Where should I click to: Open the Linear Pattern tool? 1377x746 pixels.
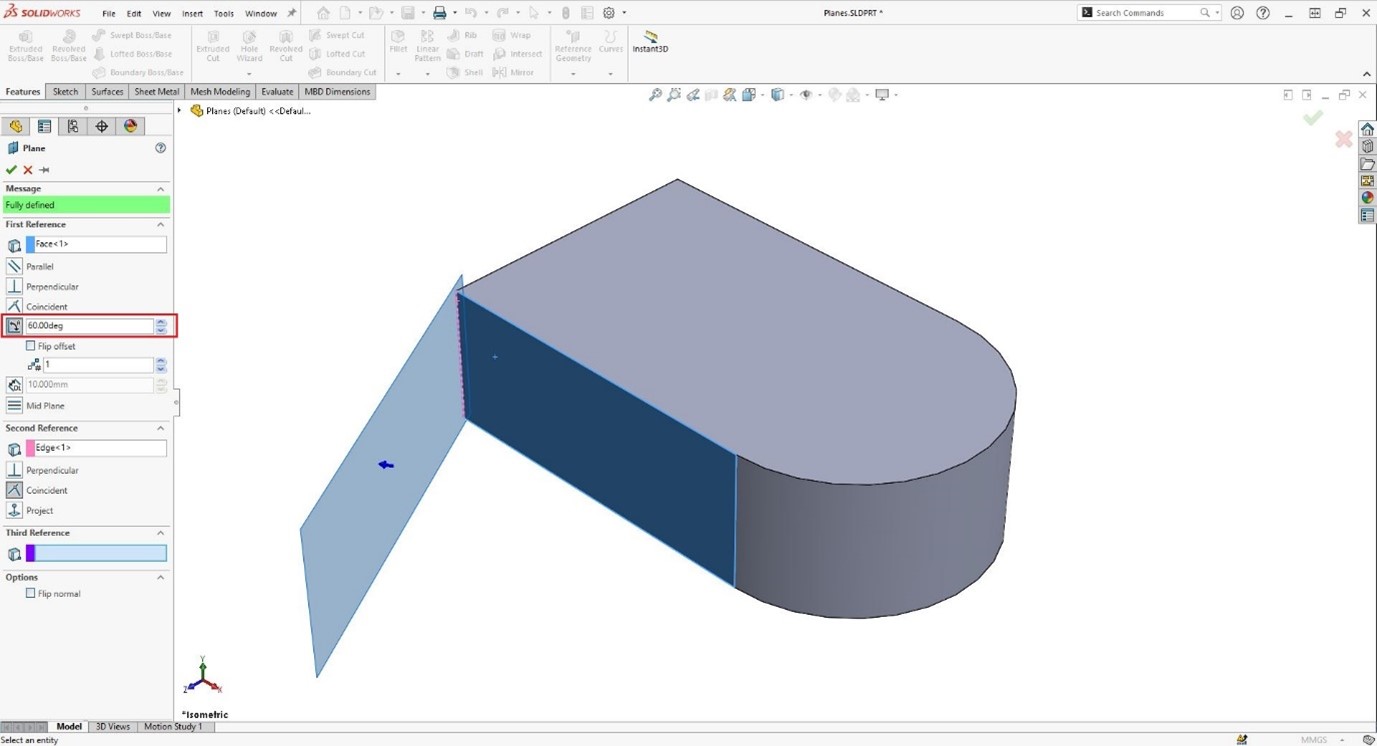427,45
